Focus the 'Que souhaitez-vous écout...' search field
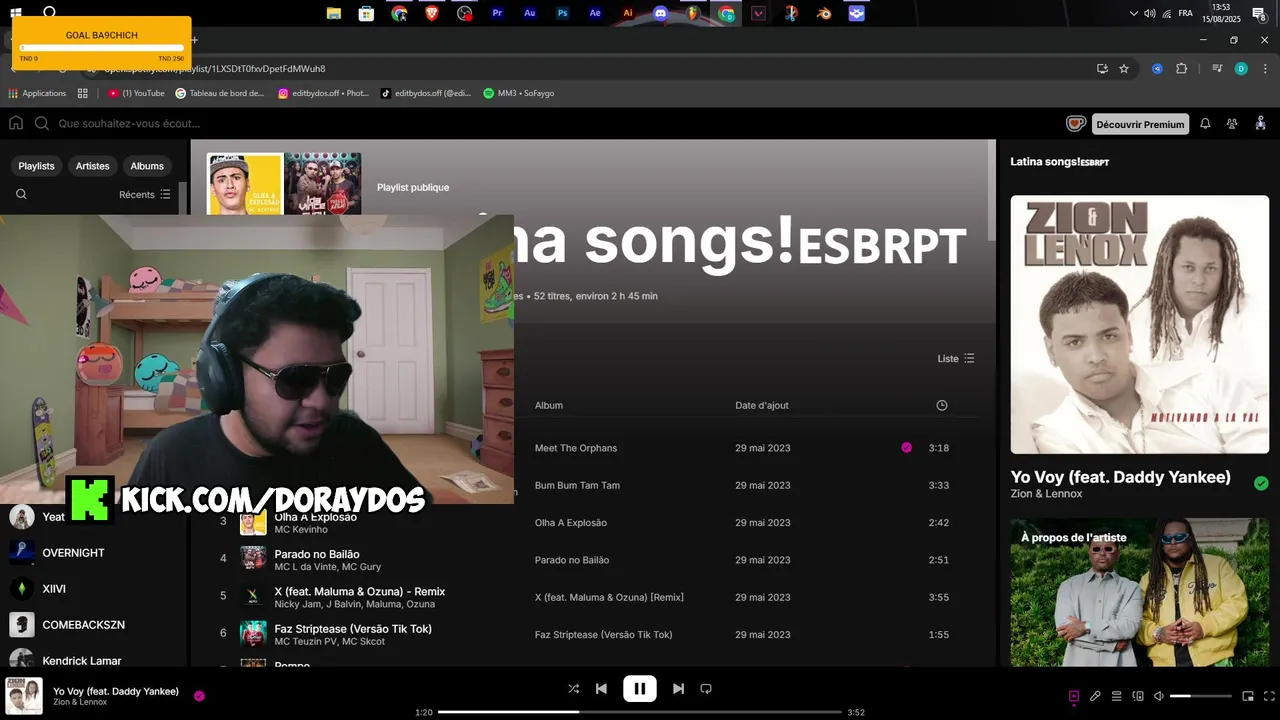The width and height of the screenshot is (1280, 720). pyautogui.click(x=130, y=123)
